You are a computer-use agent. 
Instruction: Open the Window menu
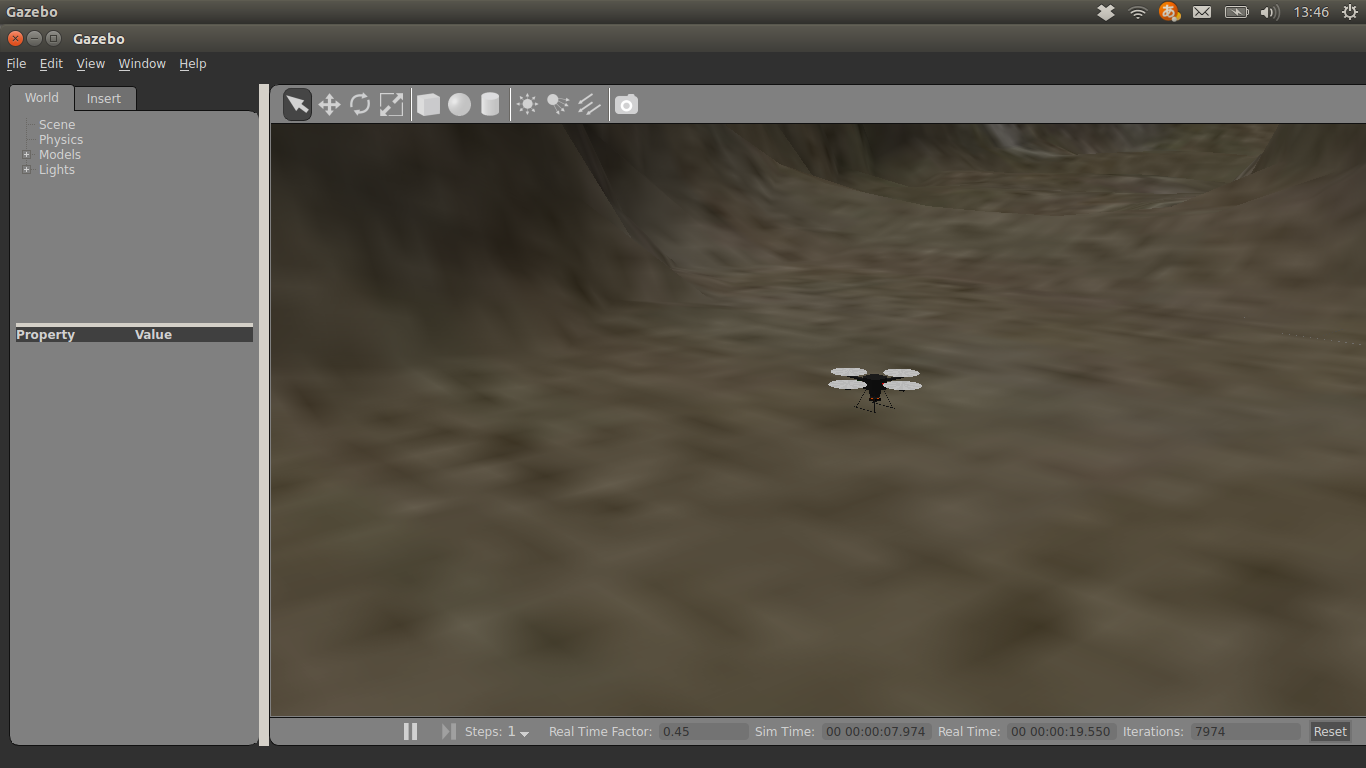point(142,63)
